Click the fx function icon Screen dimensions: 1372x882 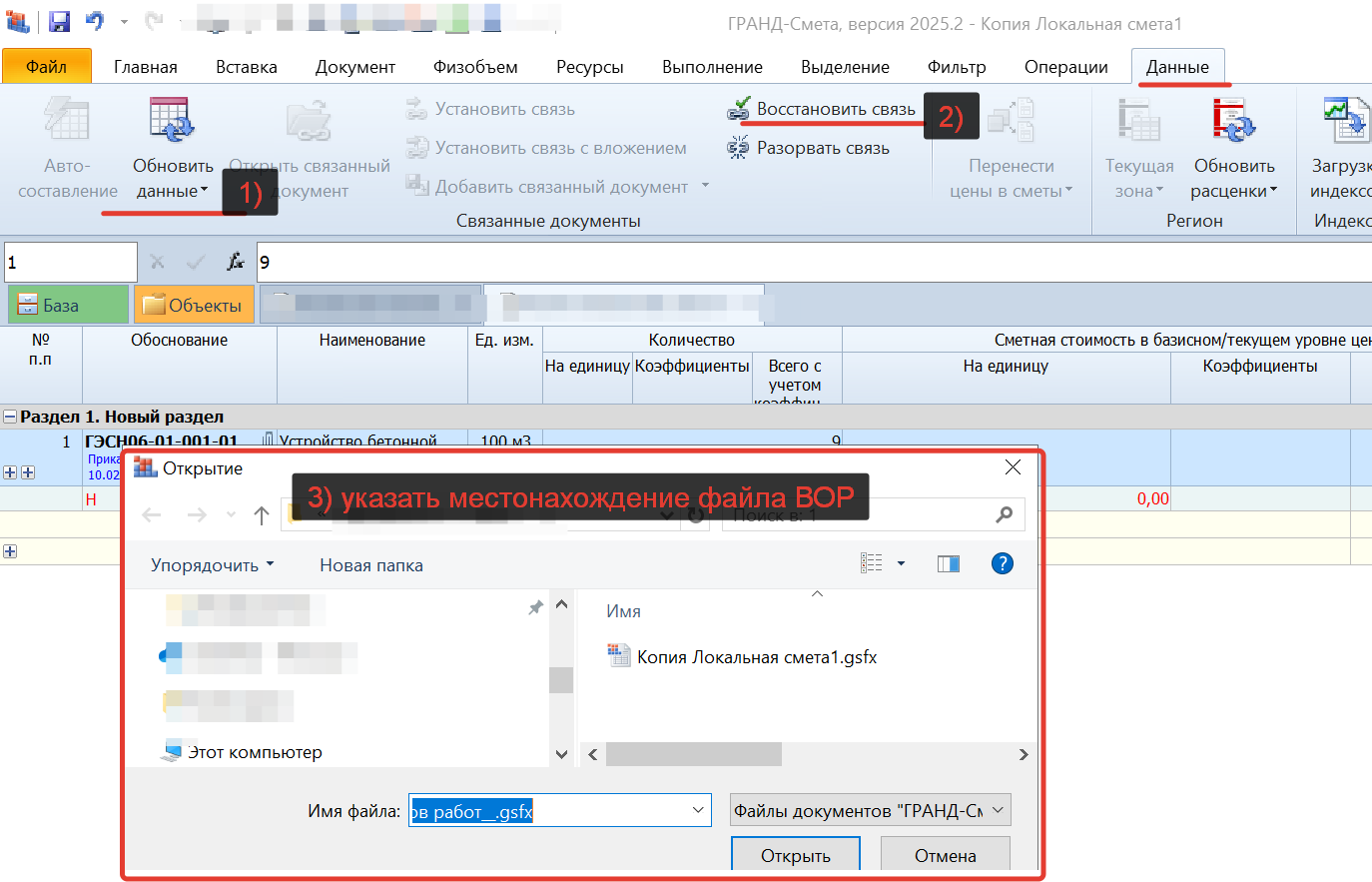tap(235, 262)
